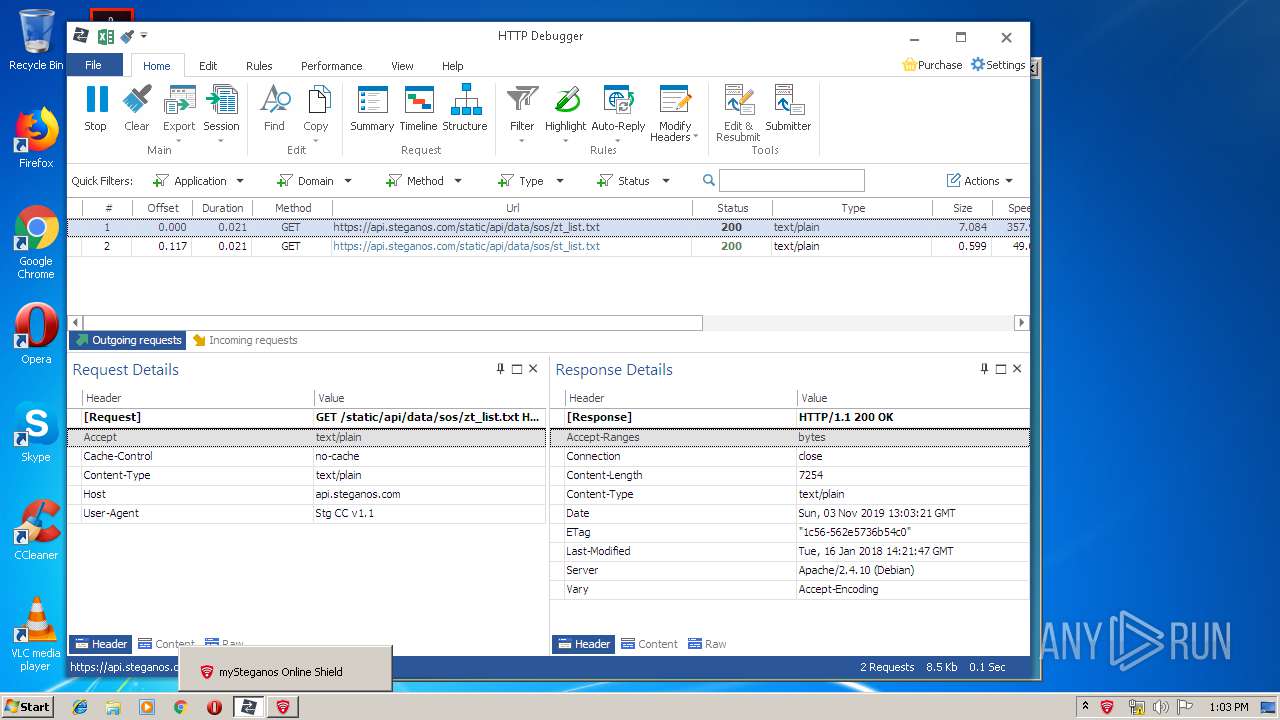Viewport: 1280px width, 720px height.
Task: Open the Status quick filter dropdown
Action: [x=633, y=181]
